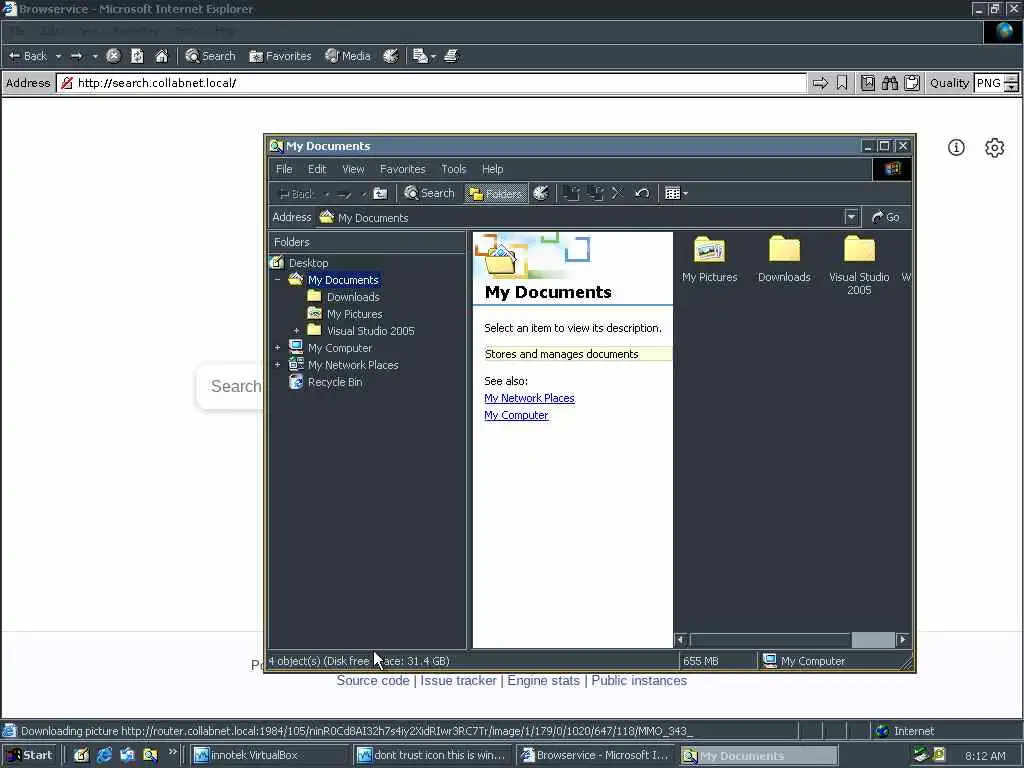Click Engine stats link on web page
Image resolution: width=1024 pixels, height=768 pixels.
(x=543, y=680)
